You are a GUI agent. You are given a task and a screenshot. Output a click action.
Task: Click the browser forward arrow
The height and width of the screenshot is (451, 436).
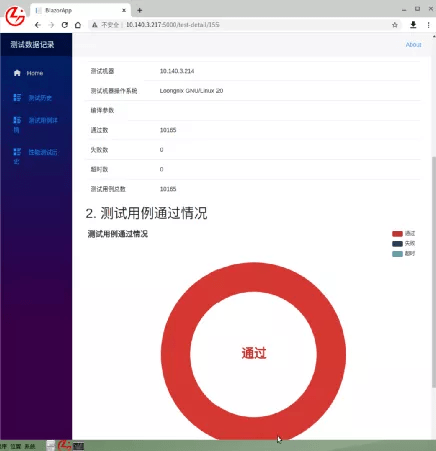tap(51, 25)
